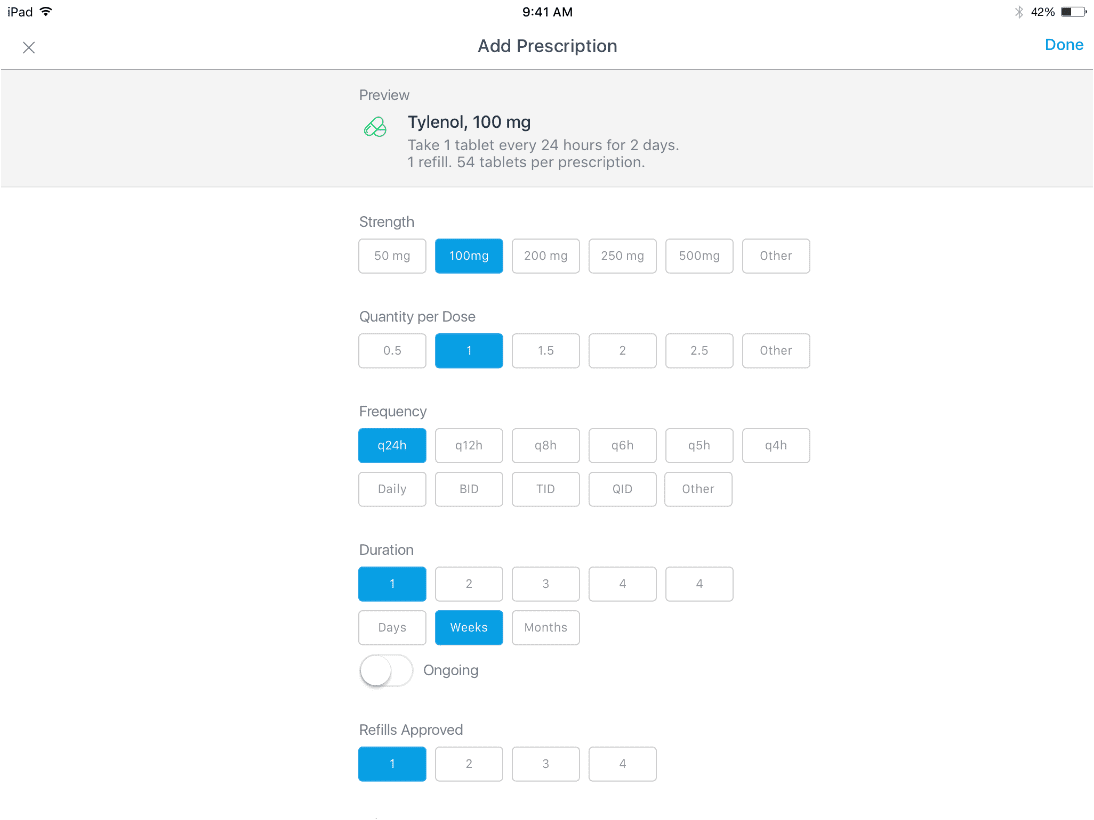Set duration number to 1

[x=392, y=584]
